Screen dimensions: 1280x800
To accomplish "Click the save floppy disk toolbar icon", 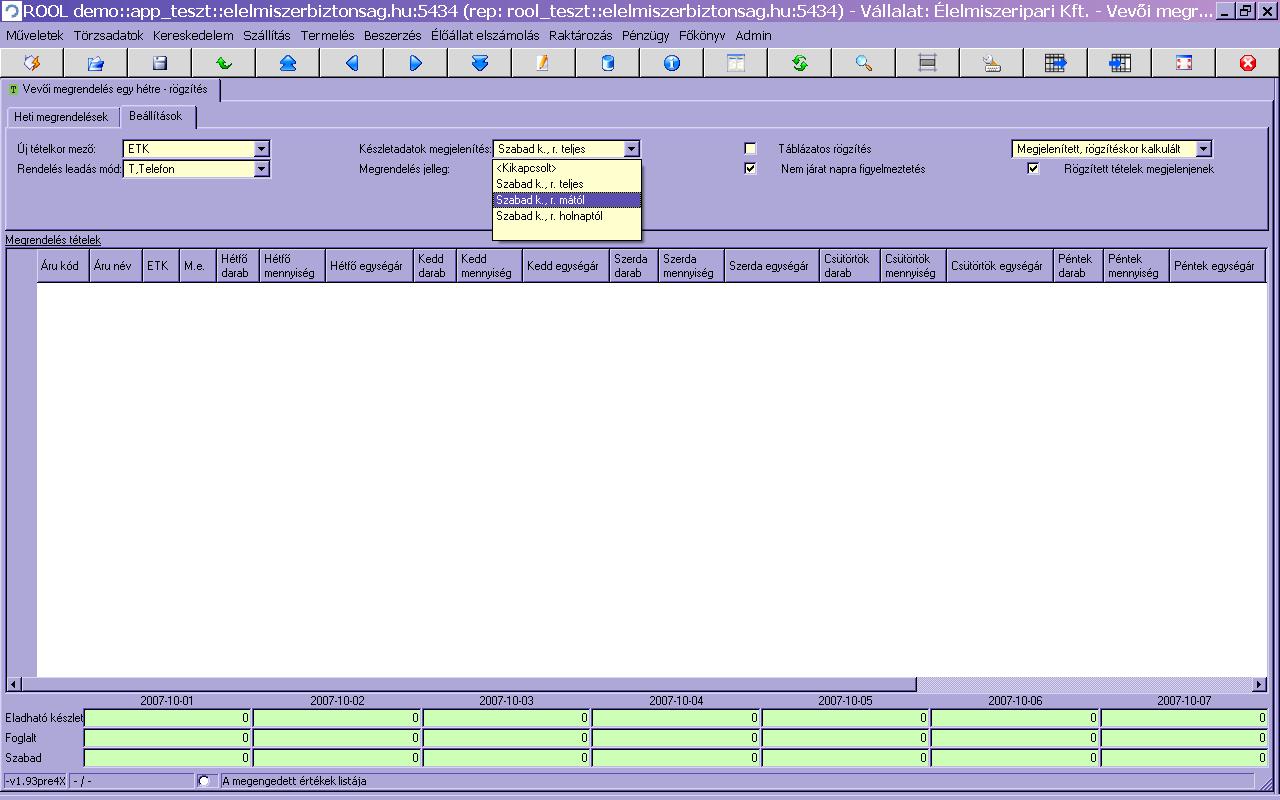I will [x=159, y=63].
